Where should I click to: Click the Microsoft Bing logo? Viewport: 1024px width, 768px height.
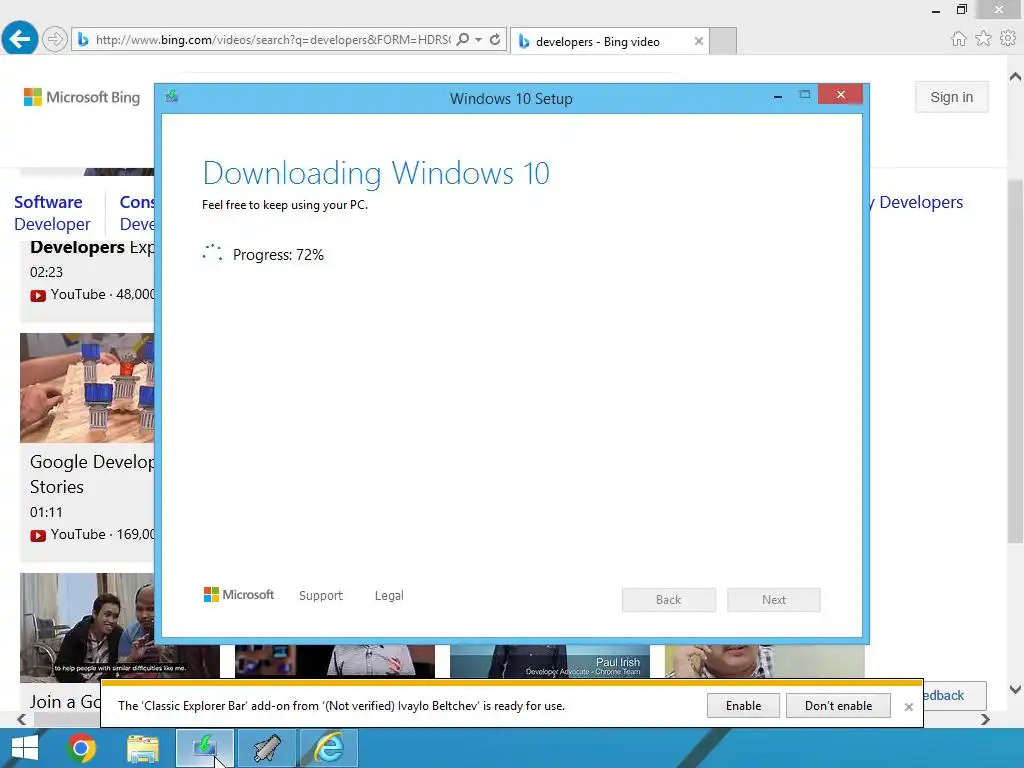click(82, 97)
